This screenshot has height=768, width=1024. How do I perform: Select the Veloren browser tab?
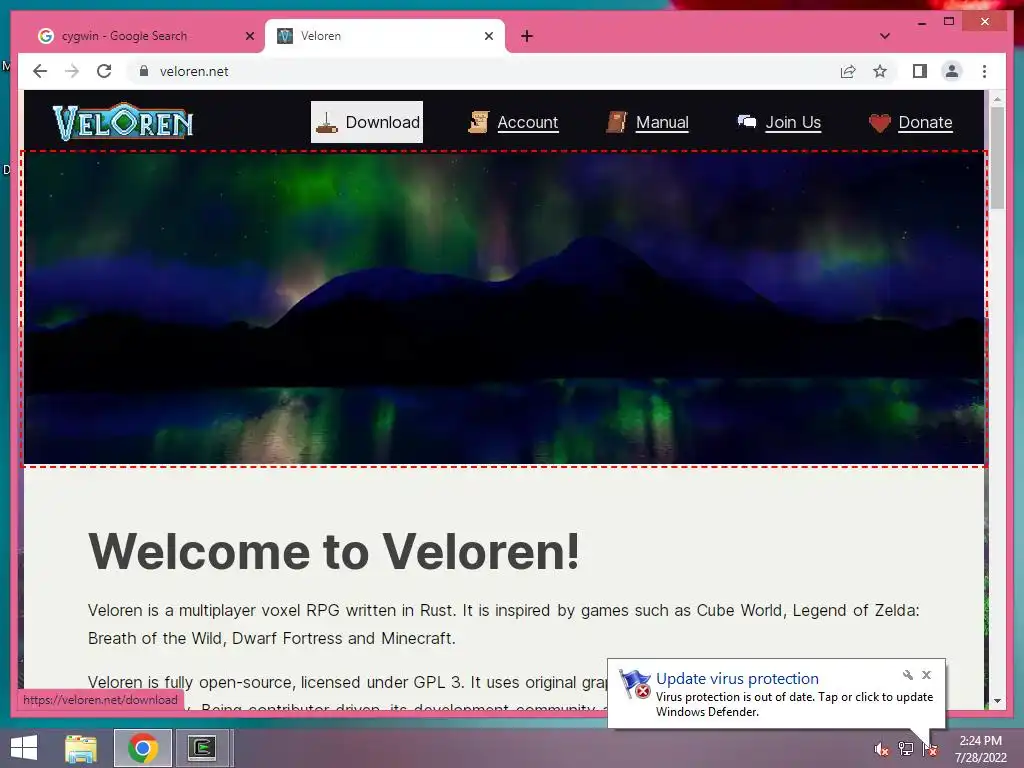point(385,36)
